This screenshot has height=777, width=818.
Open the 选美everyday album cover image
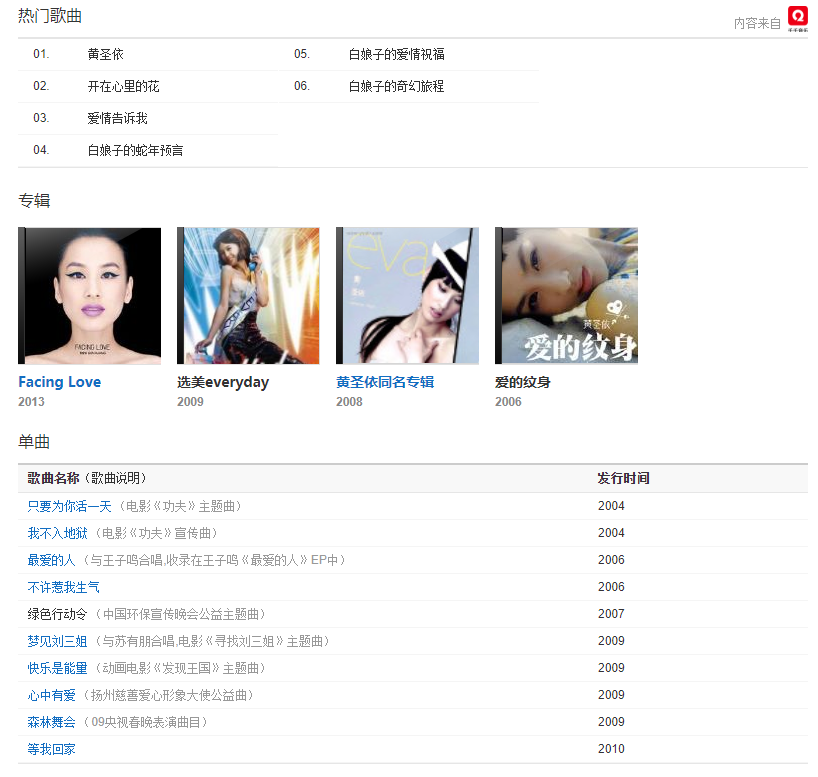[248, 295]
